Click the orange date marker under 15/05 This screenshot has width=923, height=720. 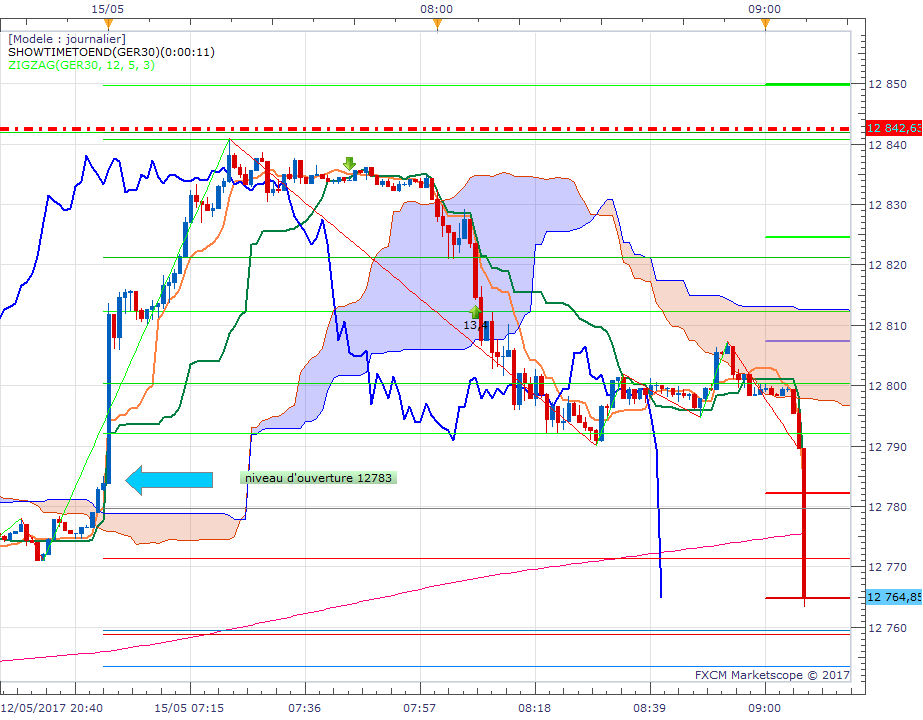point(108,24)
